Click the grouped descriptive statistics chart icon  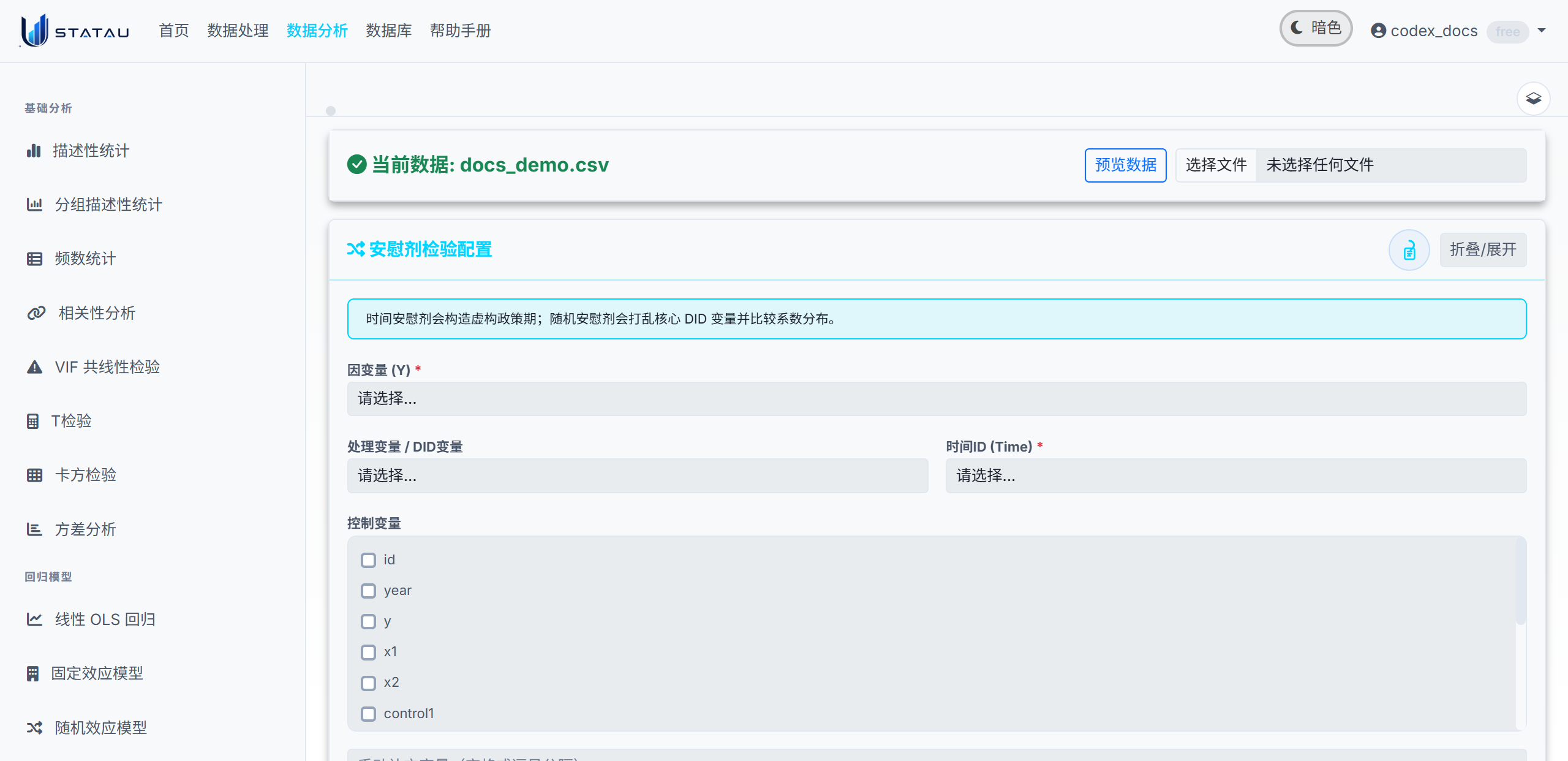tap(34, 205)
